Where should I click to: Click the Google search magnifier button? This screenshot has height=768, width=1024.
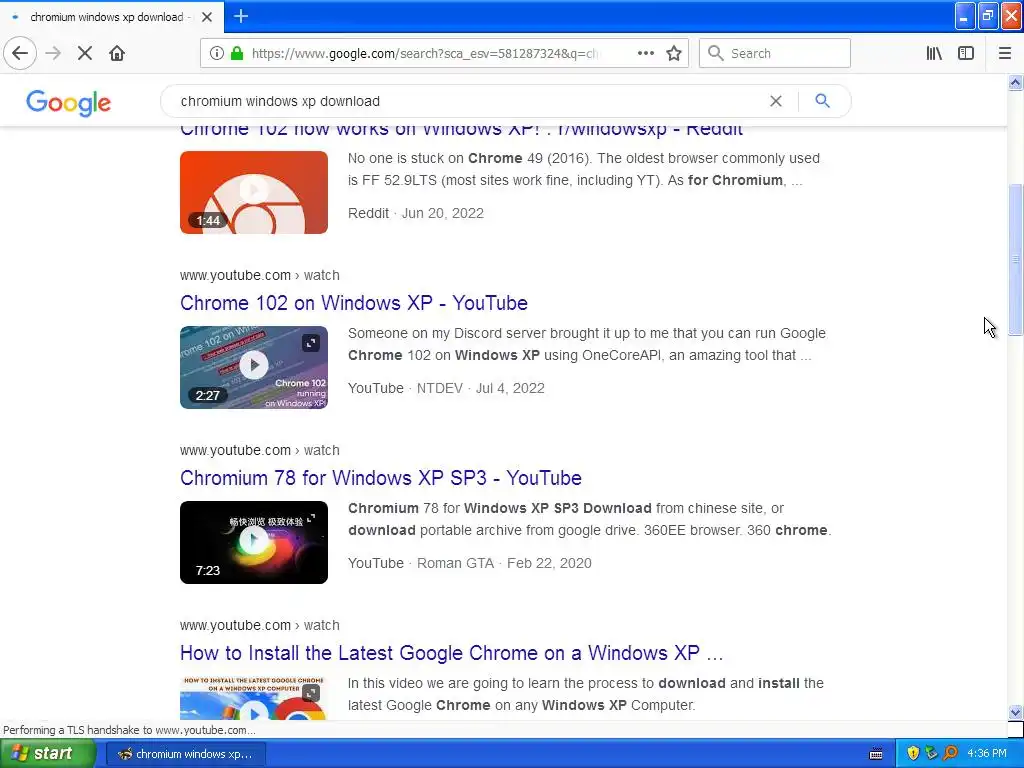click(x=823, y=101)
